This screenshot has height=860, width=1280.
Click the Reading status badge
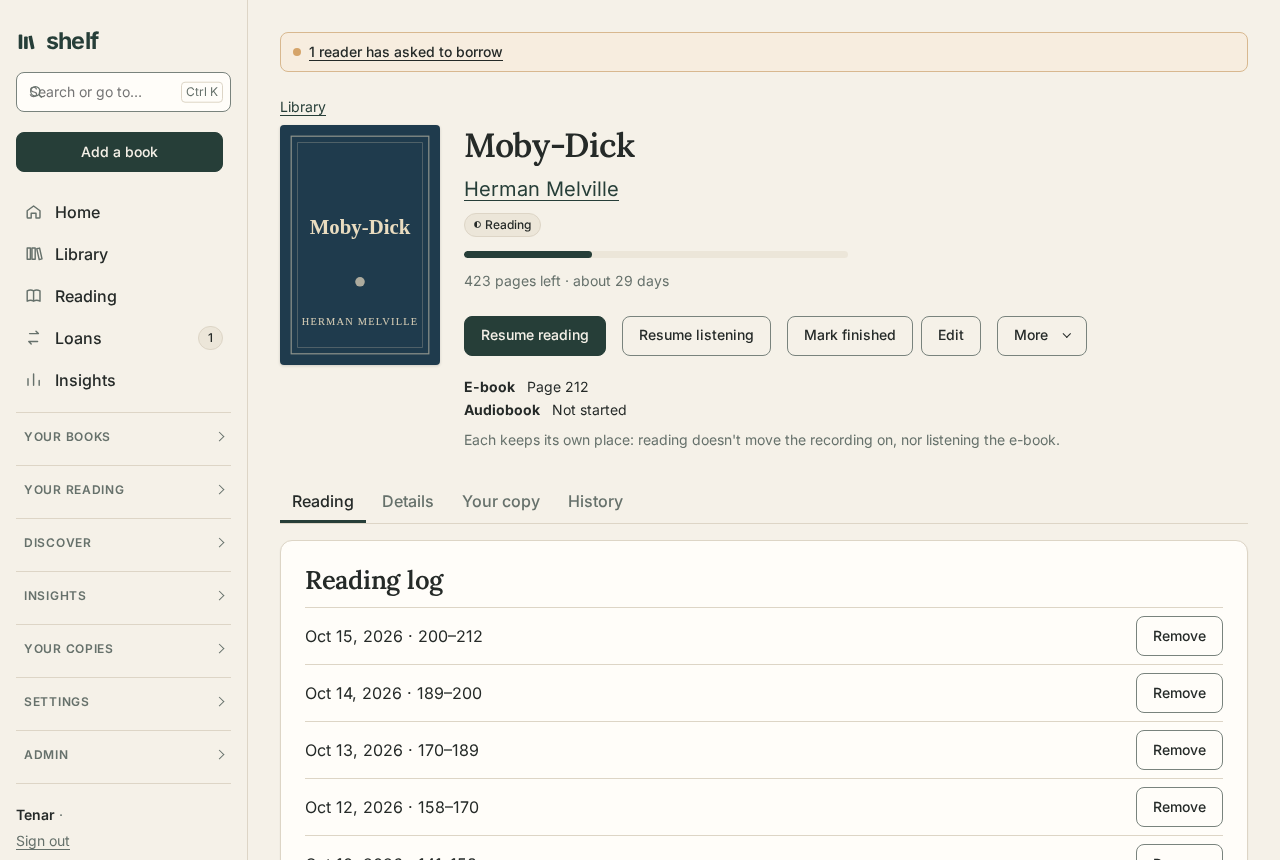click(502, 225)
